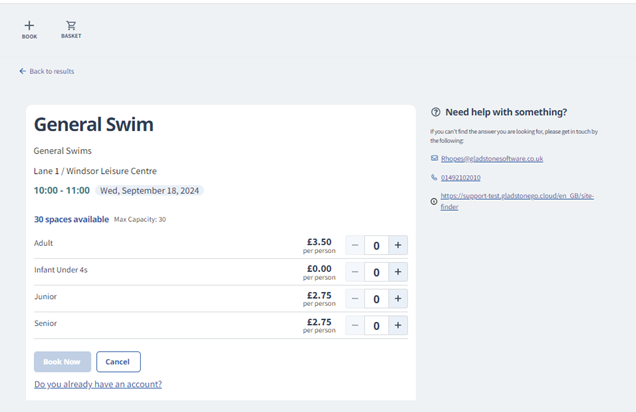636x412 pixels.
Task: Decrease Adult ticket count with minus
Action: (355, 245)
